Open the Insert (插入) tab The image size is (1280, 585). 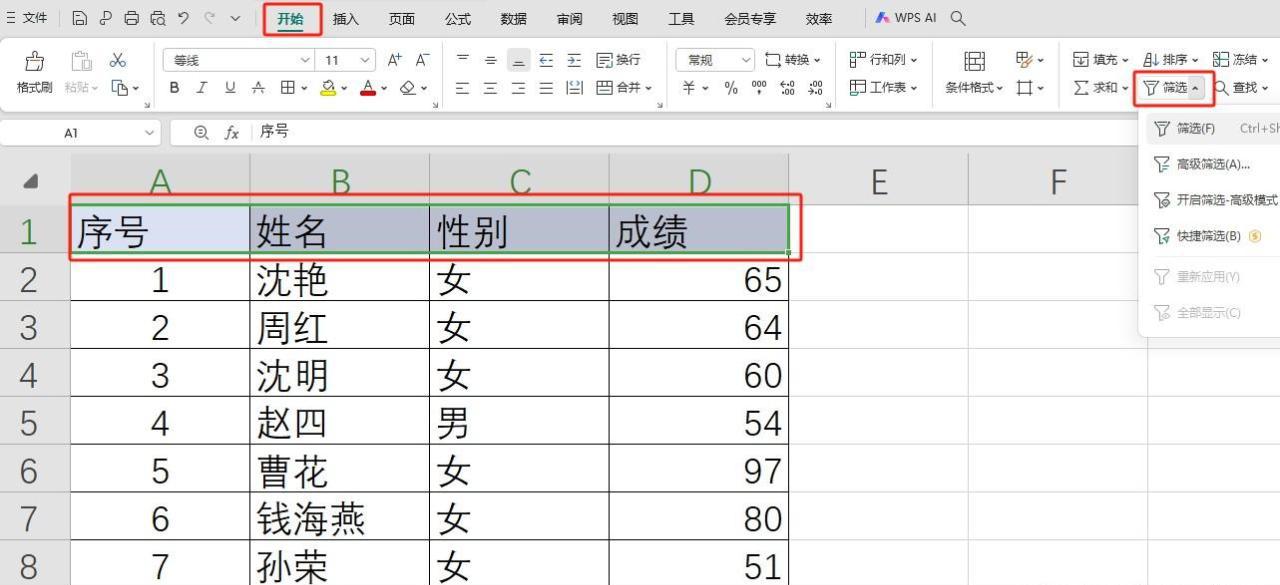346,18
